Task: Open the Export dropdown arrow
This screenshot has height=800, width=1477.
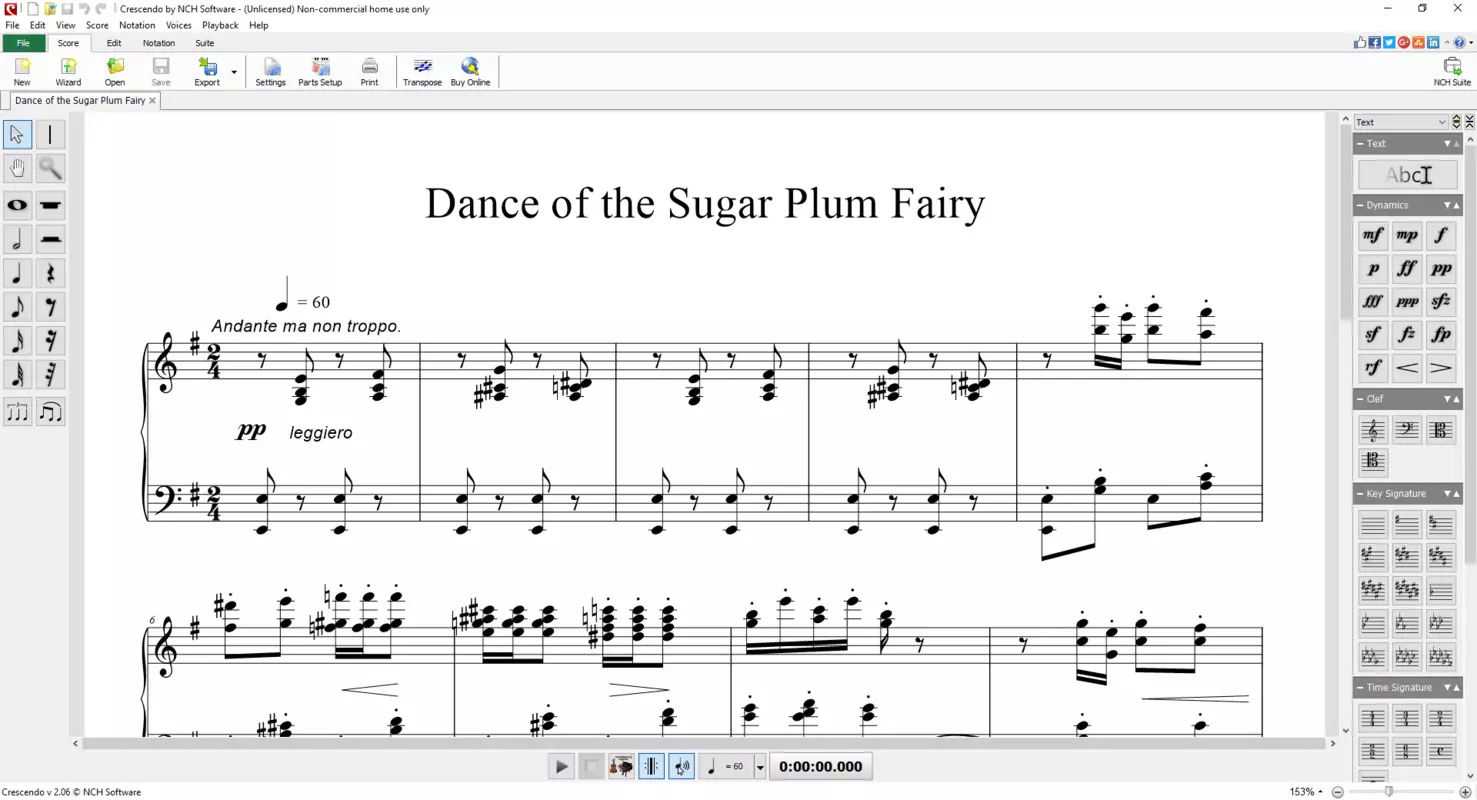Action: pos(234,72)
